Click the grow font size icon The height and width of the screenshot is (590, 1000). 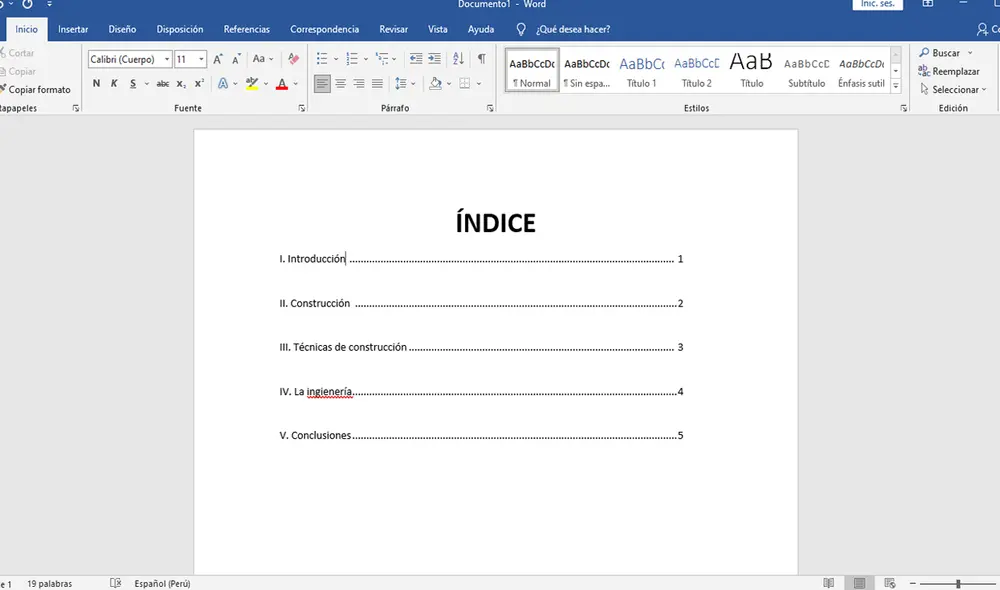[x=218, y=60]
